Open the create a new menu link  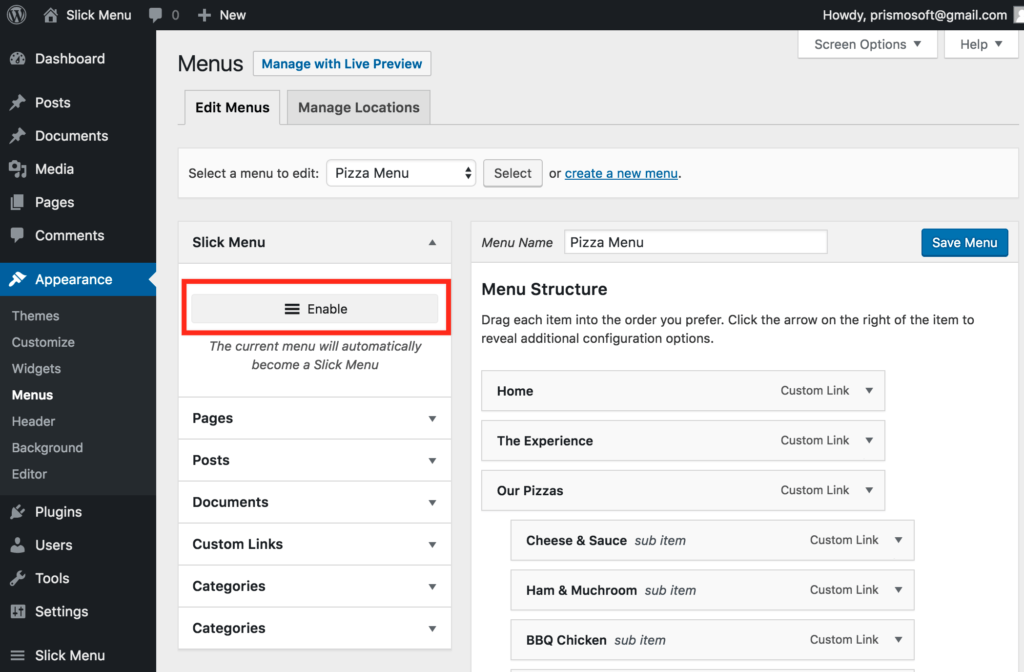(x=621, y=172)
